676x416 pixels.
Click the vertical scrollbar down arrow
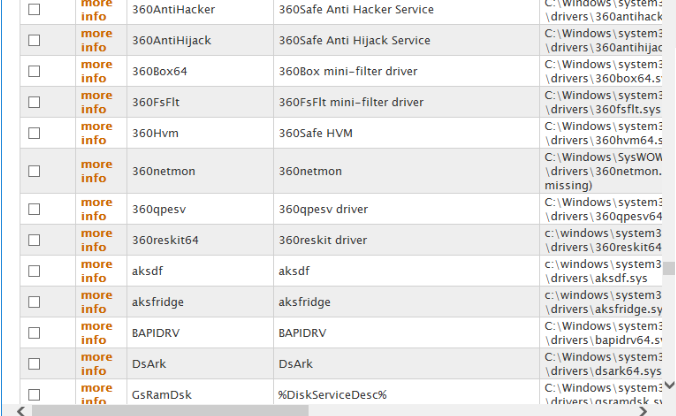[669, 385]
